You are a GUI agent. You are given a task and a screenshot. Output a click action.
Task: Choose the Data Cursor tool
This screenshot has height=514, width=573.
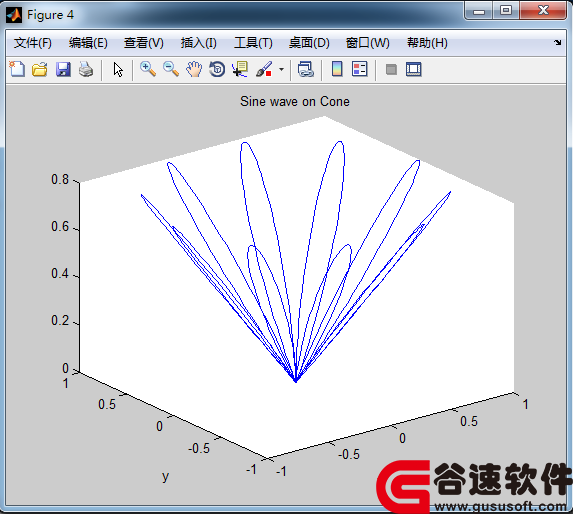click(240, 69)
